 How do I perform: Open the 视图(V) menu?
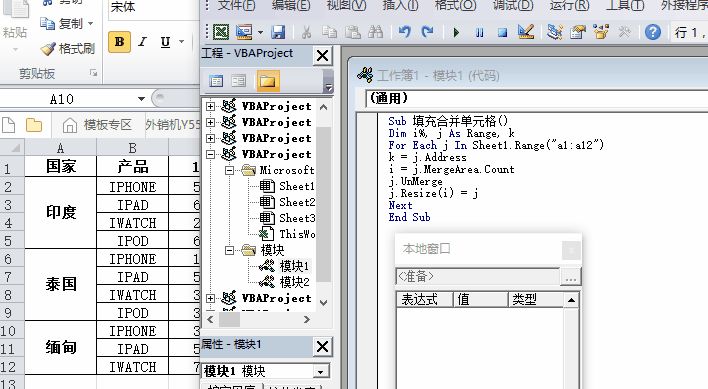pos(346,5)
